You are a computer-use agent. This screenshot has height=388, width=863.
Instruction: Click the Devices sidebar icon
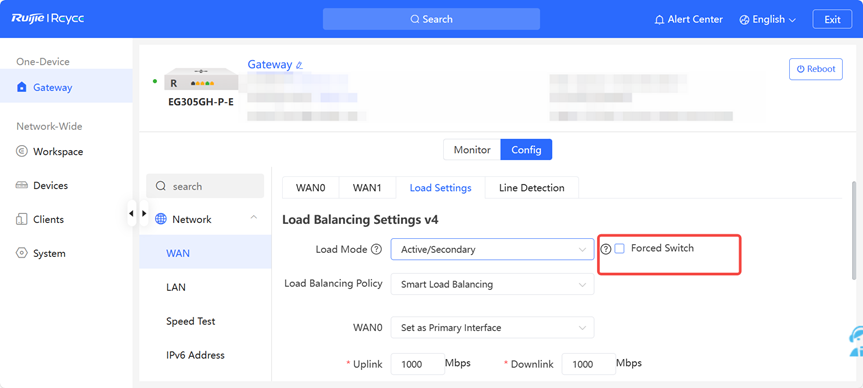coord(21,185)
